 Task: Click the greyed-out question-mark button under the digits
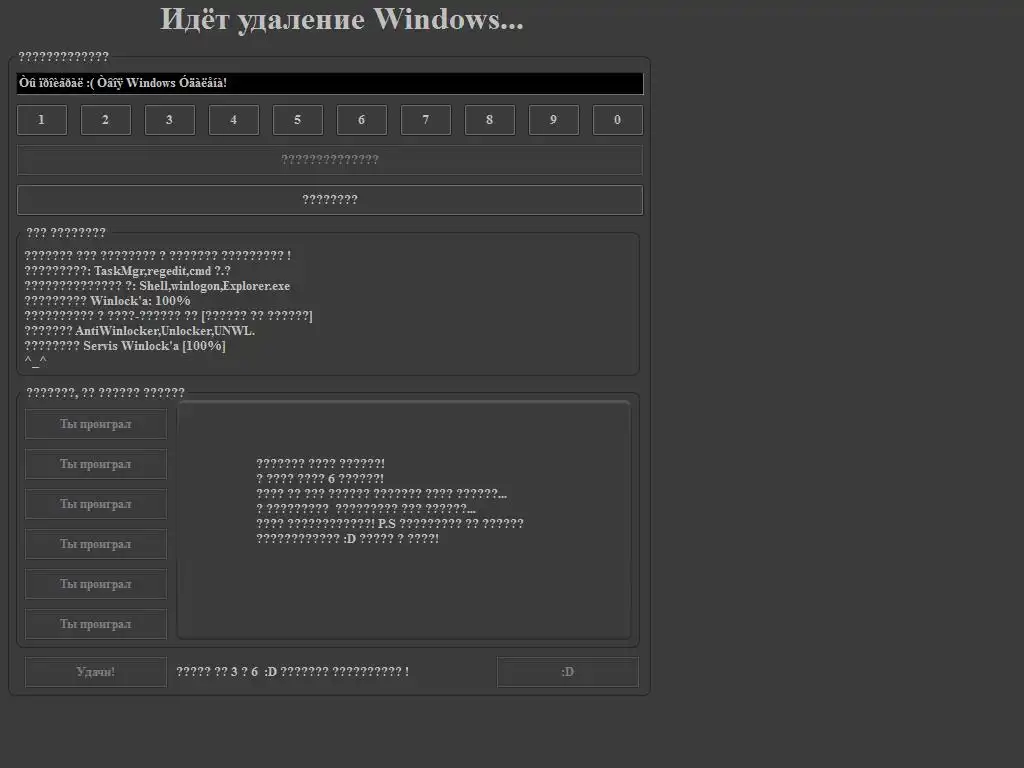coord(330,160)
